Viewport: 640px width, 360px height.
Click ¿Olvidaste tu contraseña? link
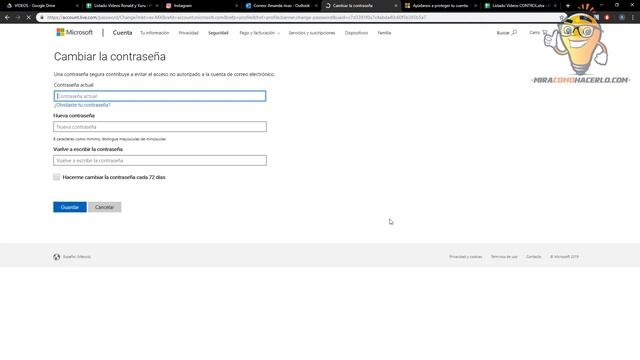tap(82, 105)
